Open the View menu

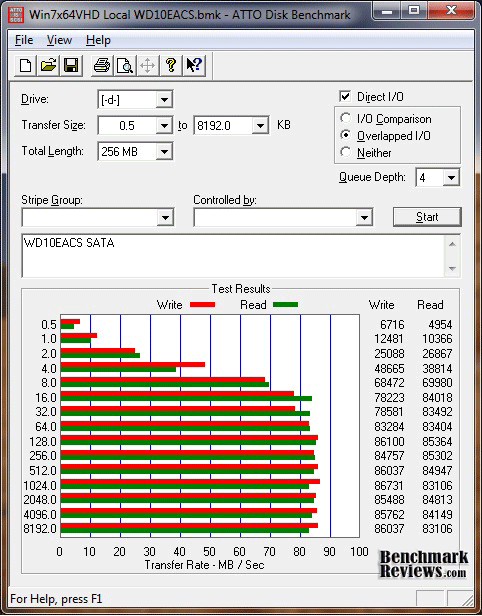coord(59,40)
